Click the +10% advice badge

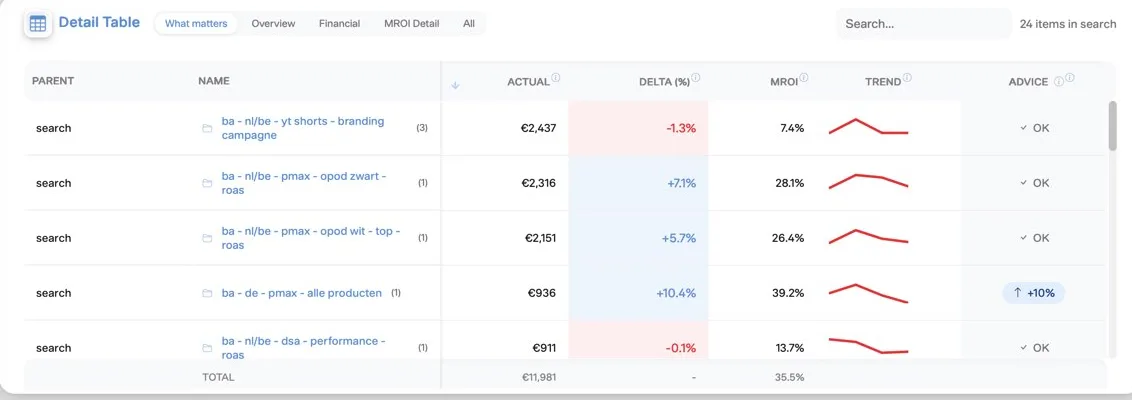click(1033, 293)
